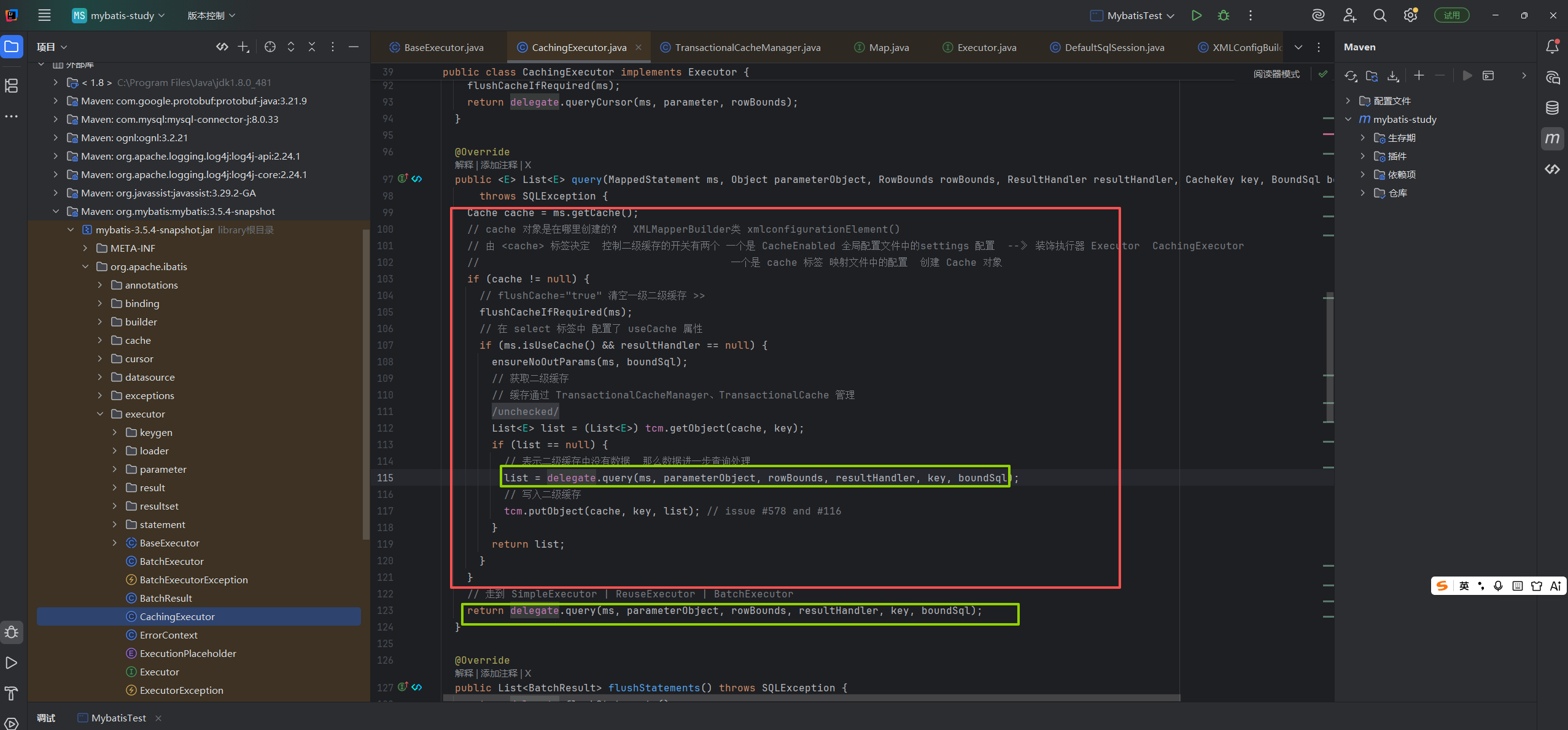Open the Structure tool window icon
Screen dimensions: 1568x730
tap(12, 86)
